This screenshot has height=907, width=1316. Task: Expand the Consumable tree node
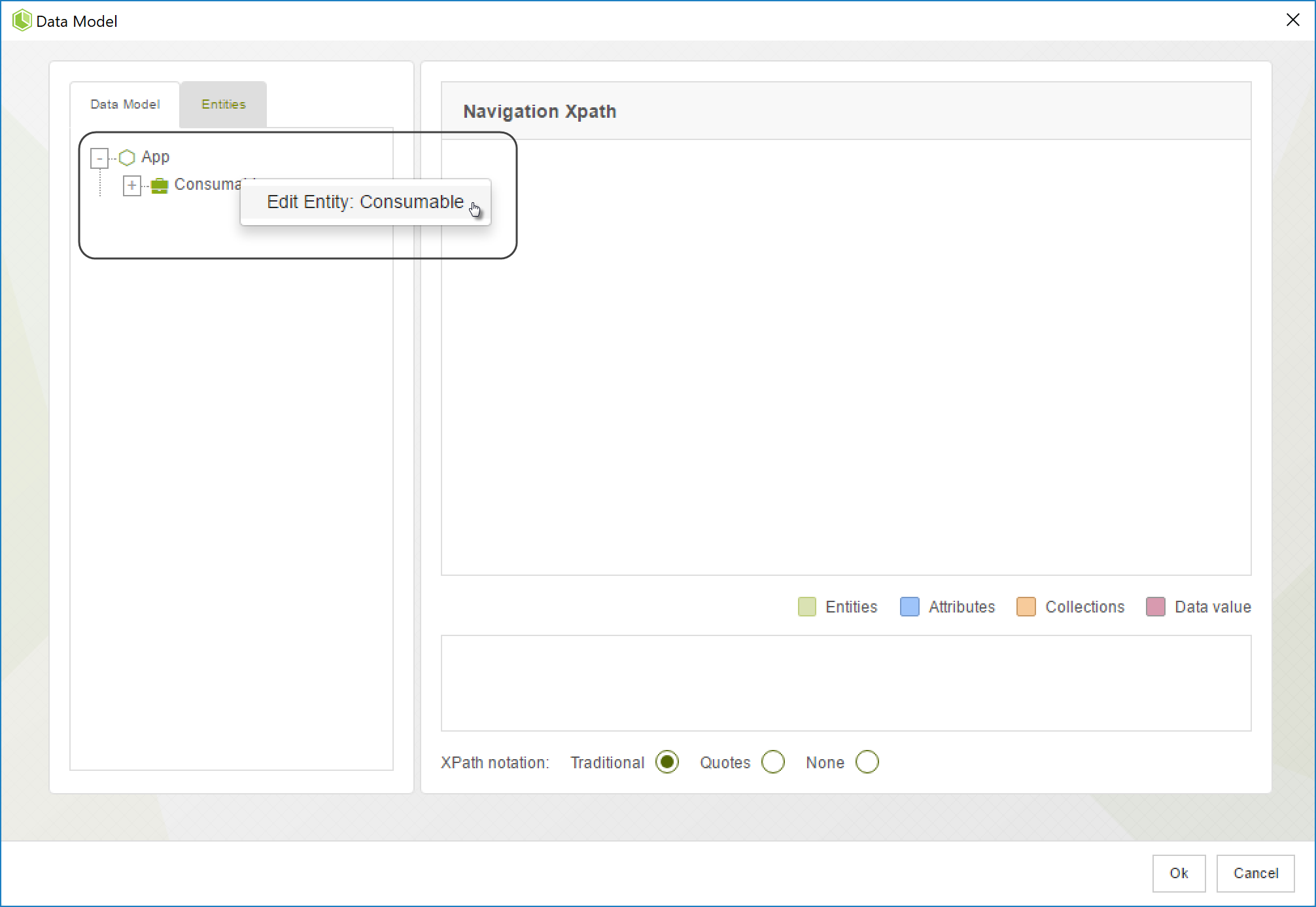tap(132, 186)
